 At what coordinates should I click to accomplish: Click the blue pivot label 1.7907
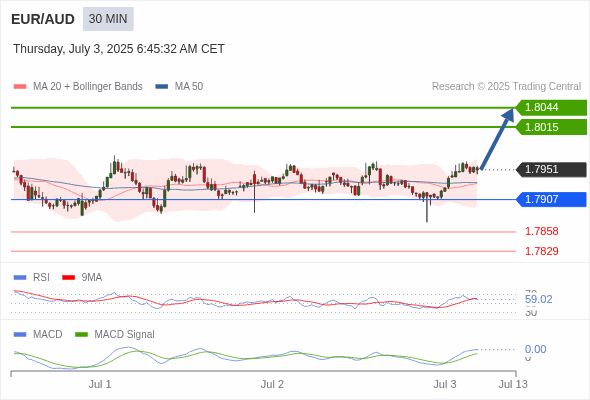pos(551,199)
